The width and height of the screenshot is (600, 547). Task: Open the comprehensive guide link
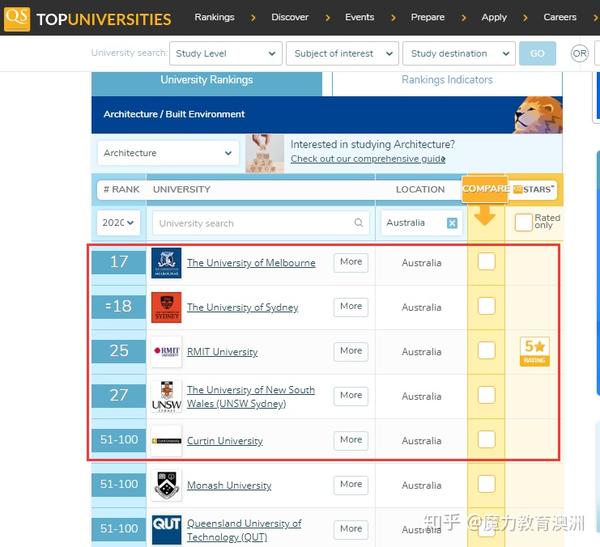point(368,159)
